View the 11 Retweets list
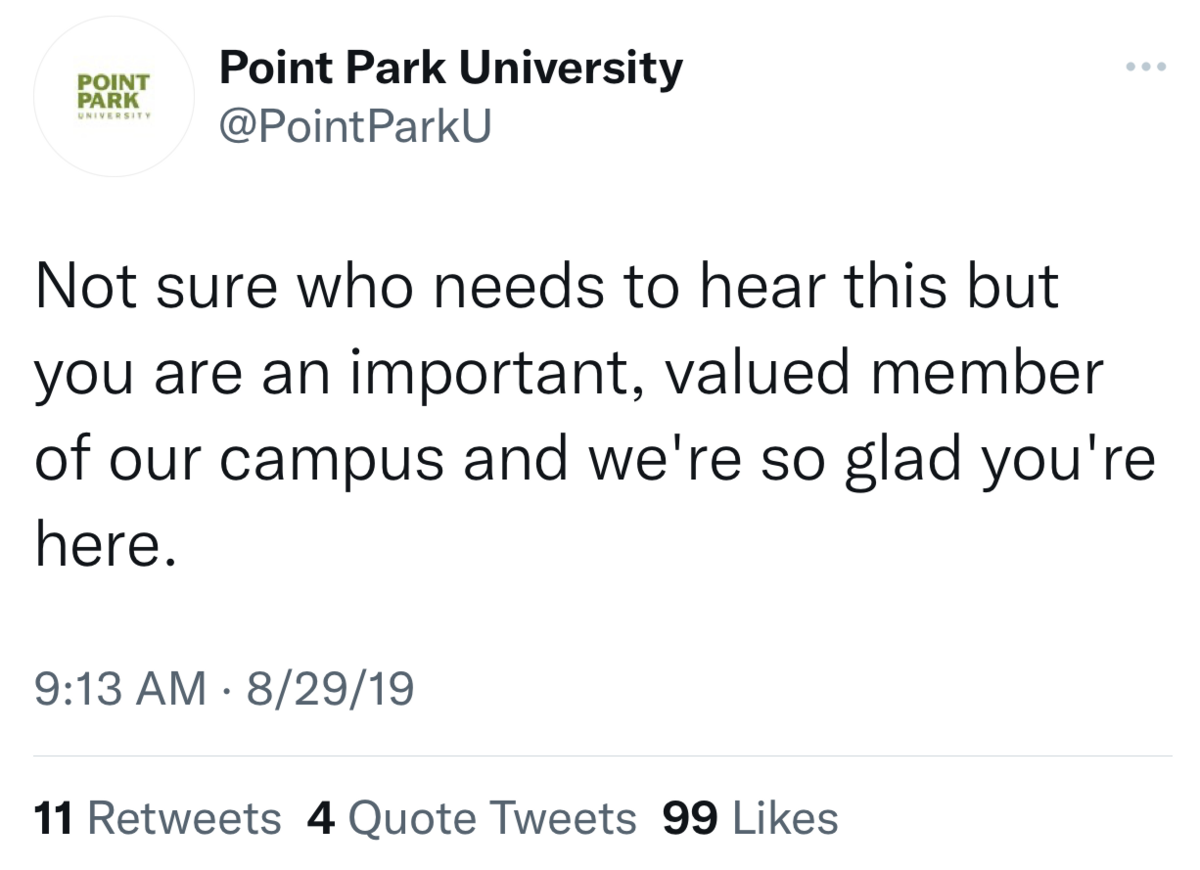 pos(158,818)
